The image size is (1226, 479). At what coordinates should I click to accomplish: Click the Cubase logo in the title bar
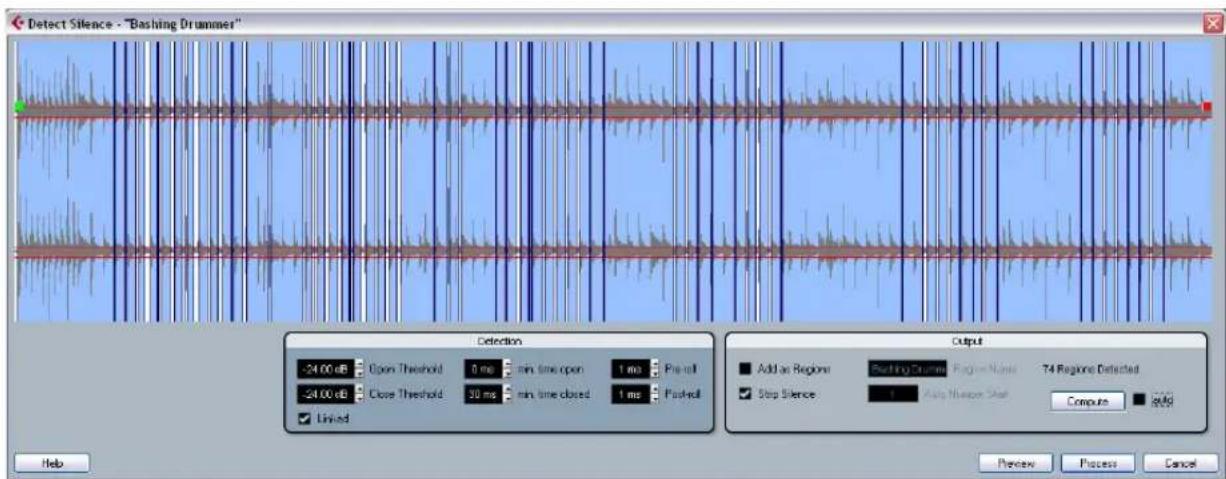[x=17, y=23]
